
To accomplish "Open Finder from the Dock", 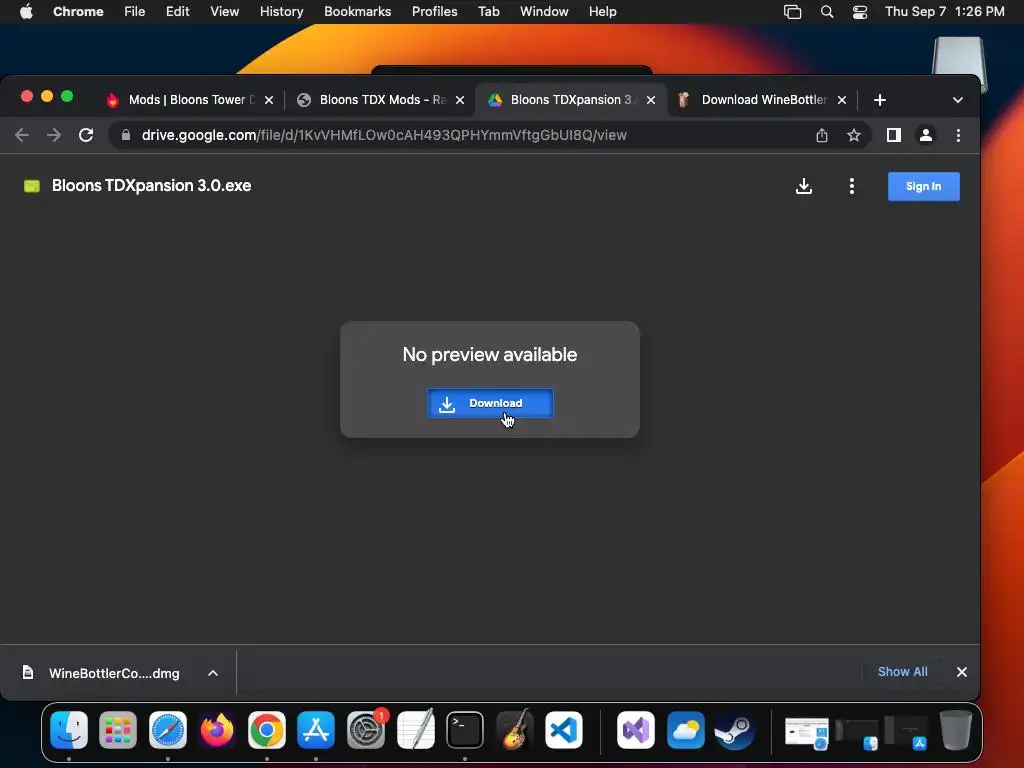I will click(x=69, y=729).
